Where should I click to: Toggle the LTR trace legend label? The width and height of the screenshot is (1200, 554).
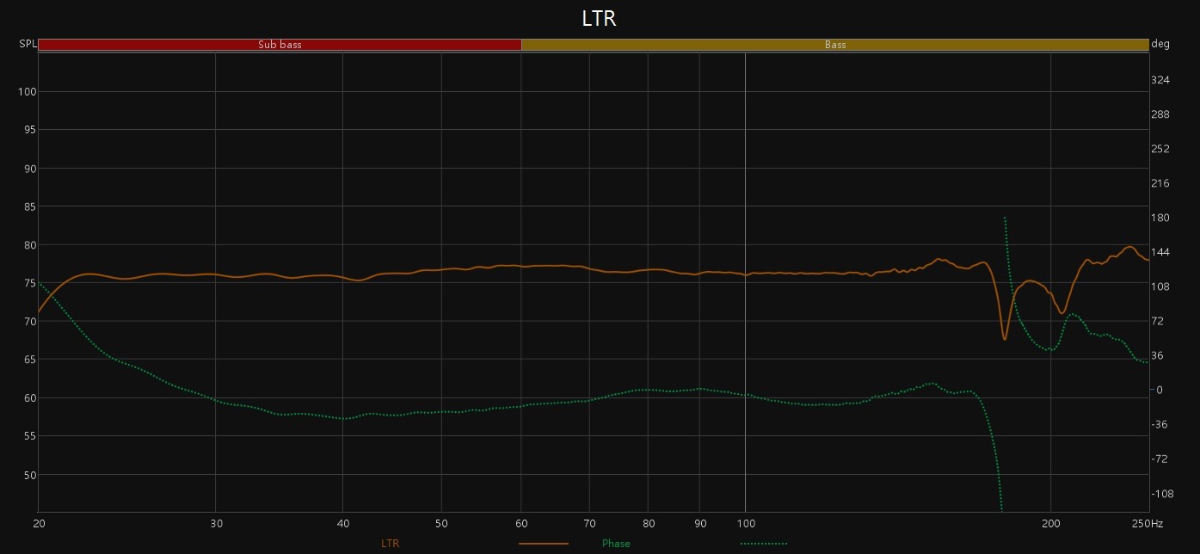[x=391, y=544]
